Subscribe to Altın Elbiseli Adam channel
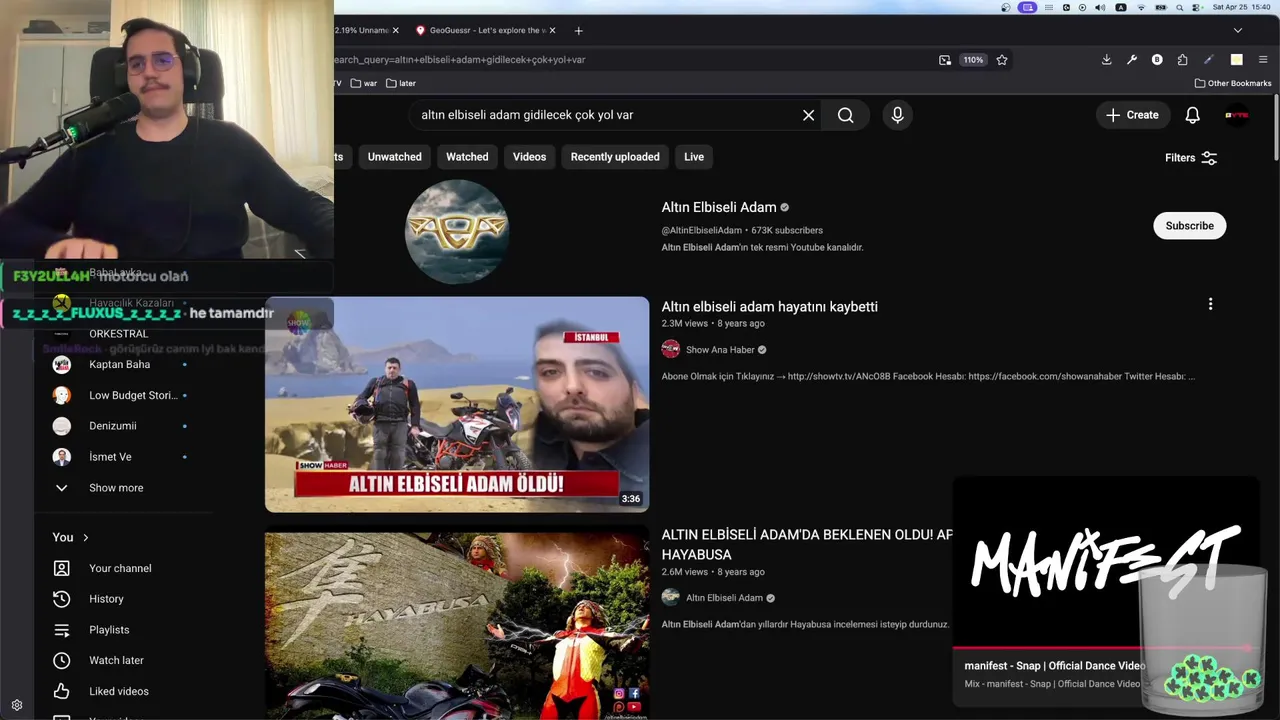Image resolution: width=1280 pixels, height=720 pixels. (1189, 226)
